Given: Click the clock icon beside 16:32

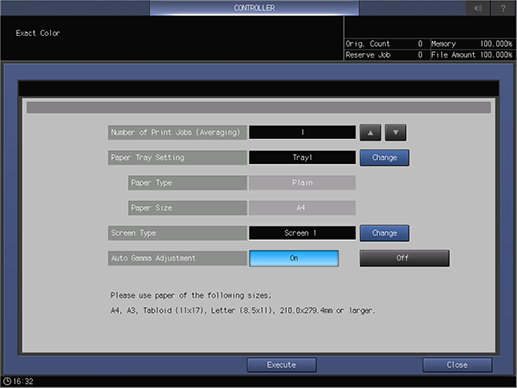Looking at the screenshot, I should click(x=7, y=381).
